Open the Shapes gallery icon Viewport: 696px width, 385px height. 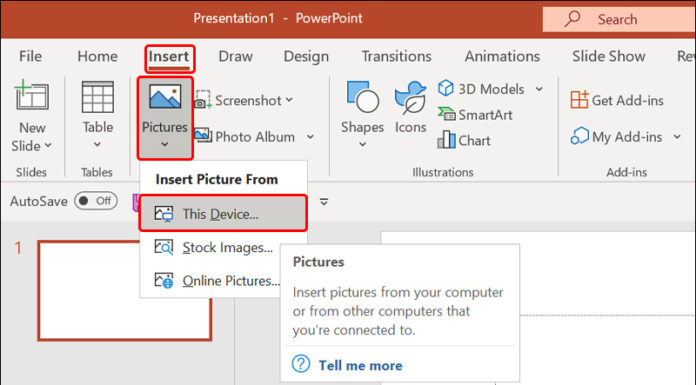tap(362, 97)
